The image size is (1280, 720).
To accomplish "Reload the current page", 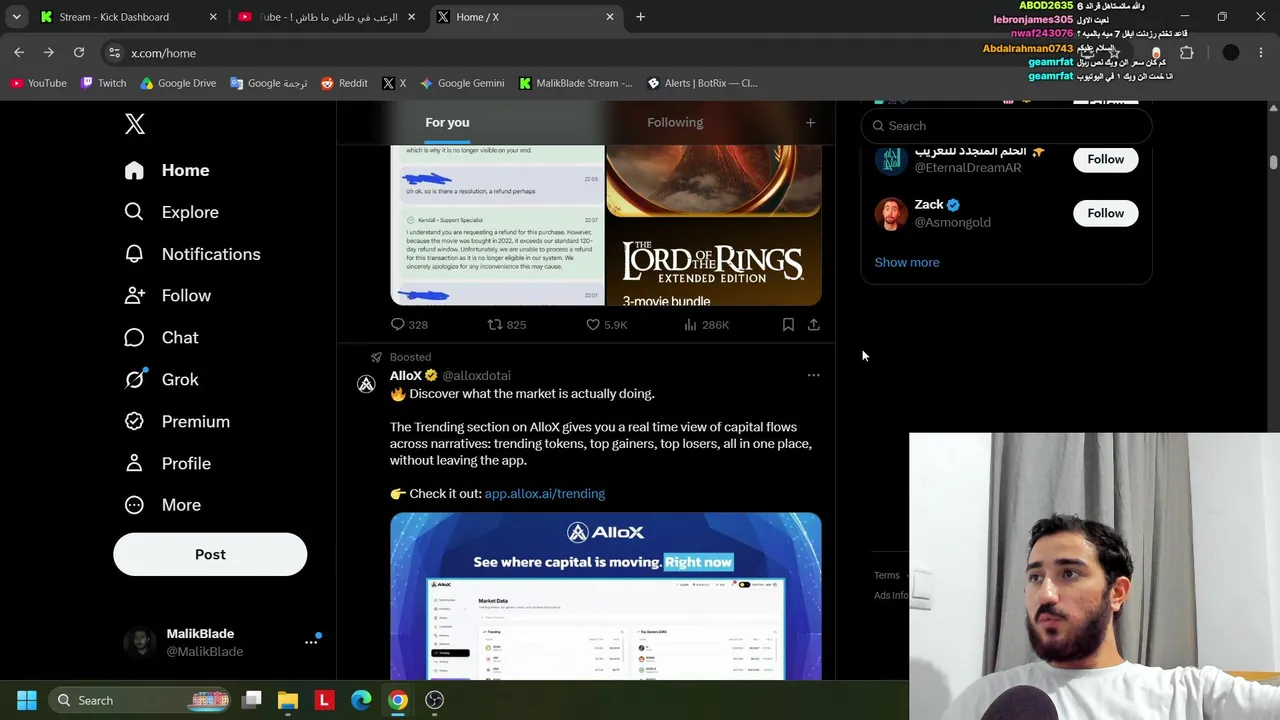I will (x=79, y=53).
